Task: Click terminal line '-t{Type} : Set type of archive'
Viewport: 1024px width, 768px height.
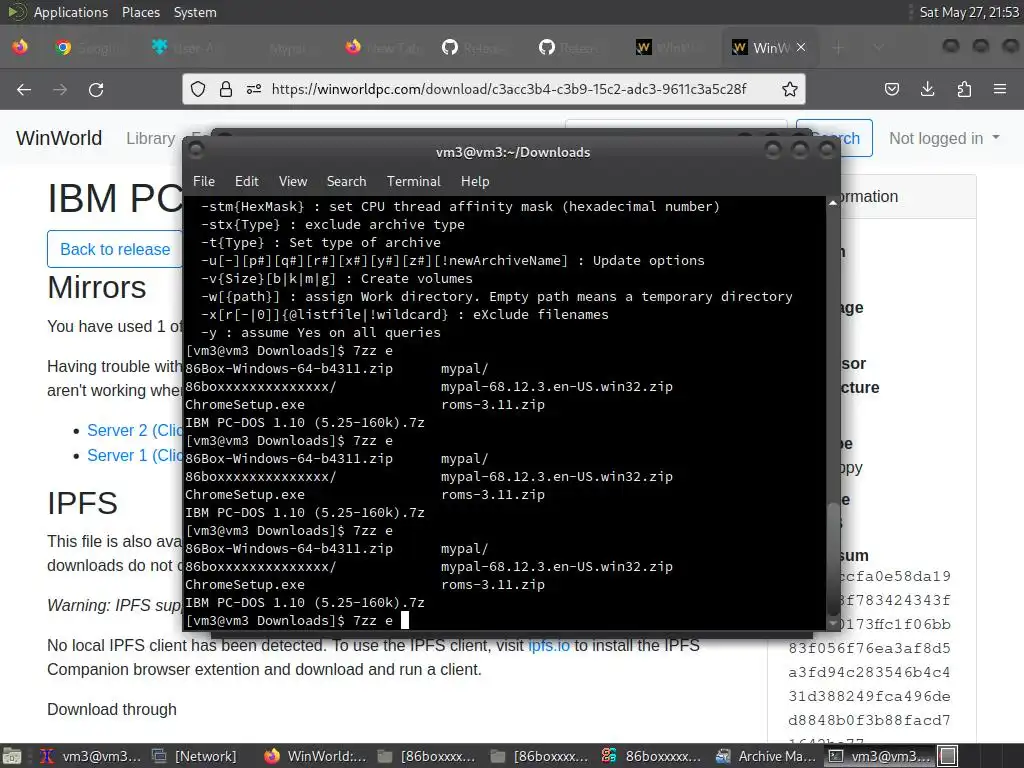Action: [x=321, y=242]
